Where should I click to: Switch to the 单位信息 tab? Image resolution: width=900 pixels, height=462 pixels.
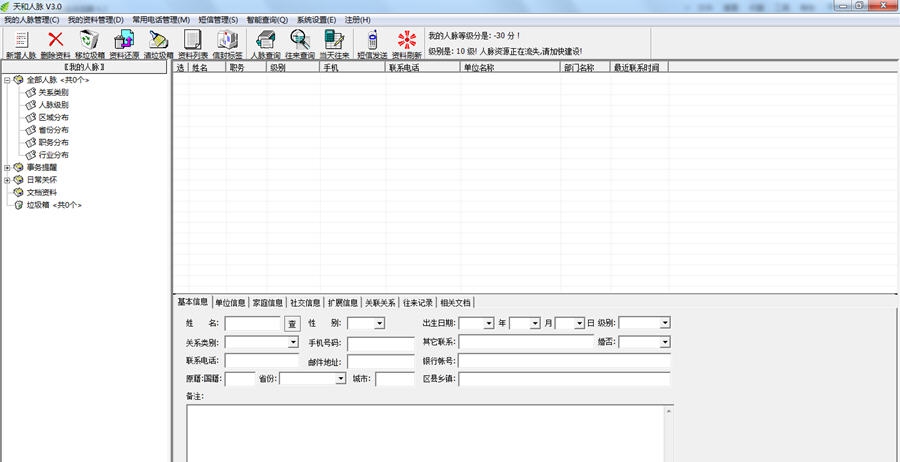pos(230,302)
